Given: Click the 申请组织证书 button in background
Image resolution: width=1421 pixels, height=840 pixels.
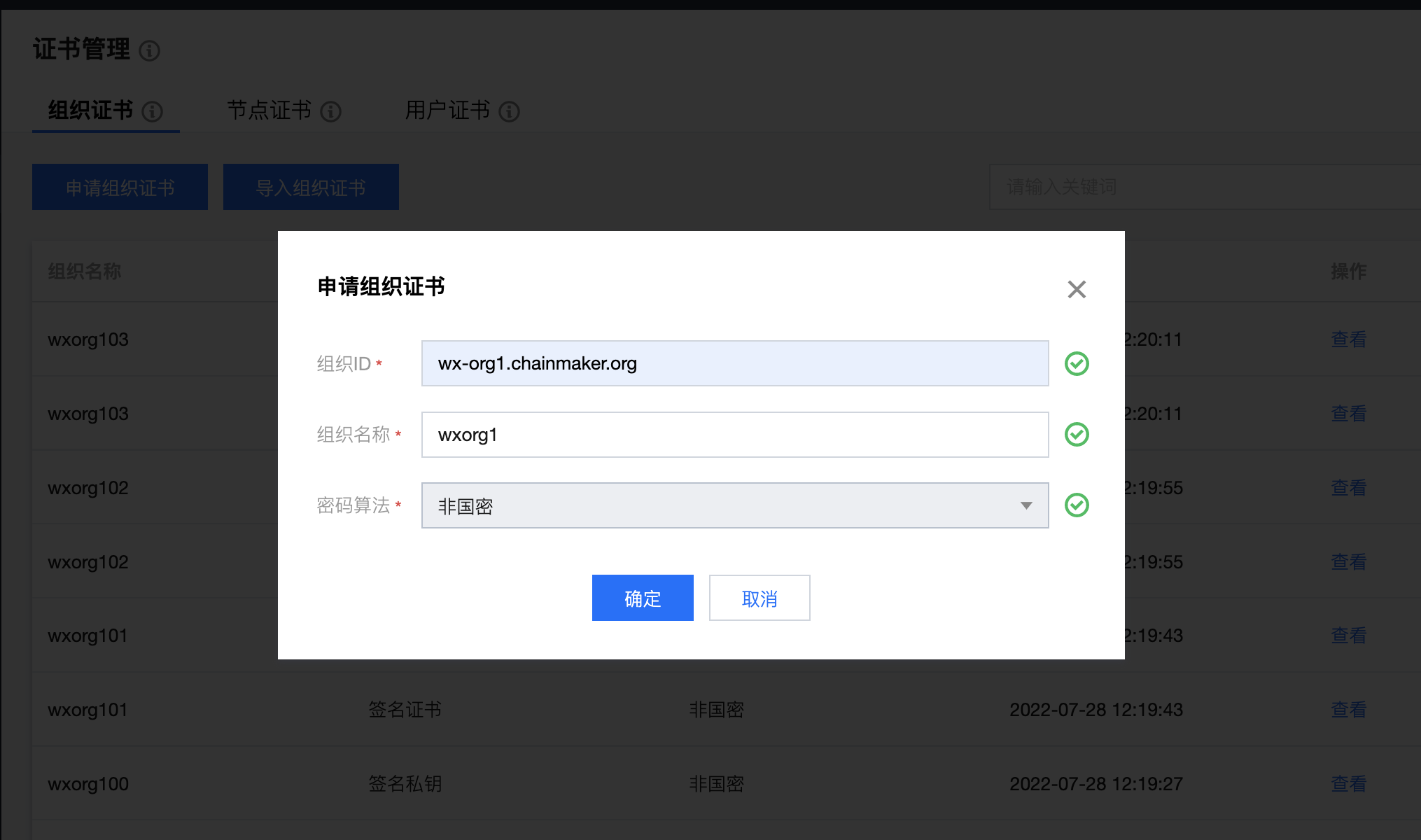Looking at the screenshot, I should [x=120, y=187].
